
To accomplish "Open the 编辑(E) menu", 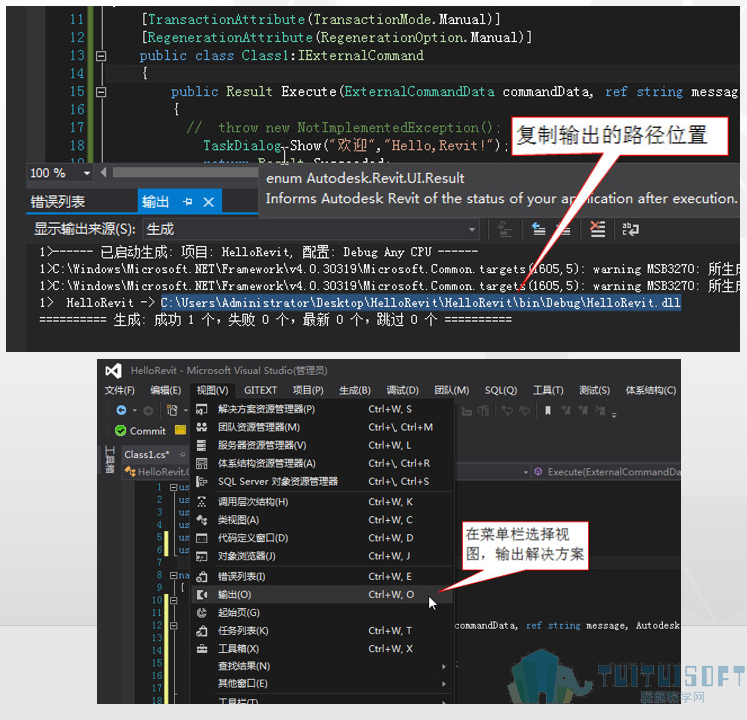I will pyautogui.click(x=166, y=390).
